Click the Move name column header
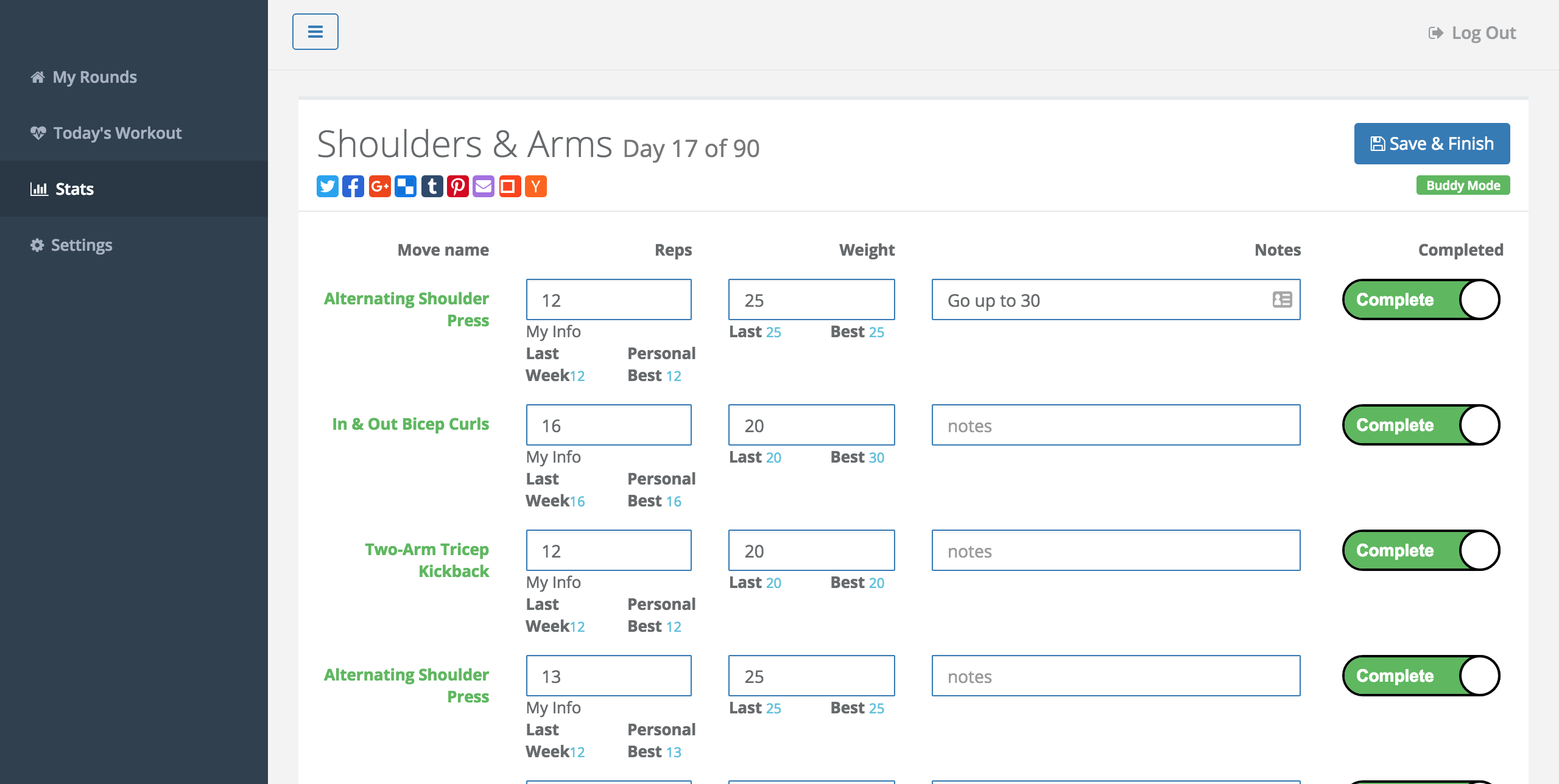Screen dimensions: 1559x784 click(x=443, y=250)
